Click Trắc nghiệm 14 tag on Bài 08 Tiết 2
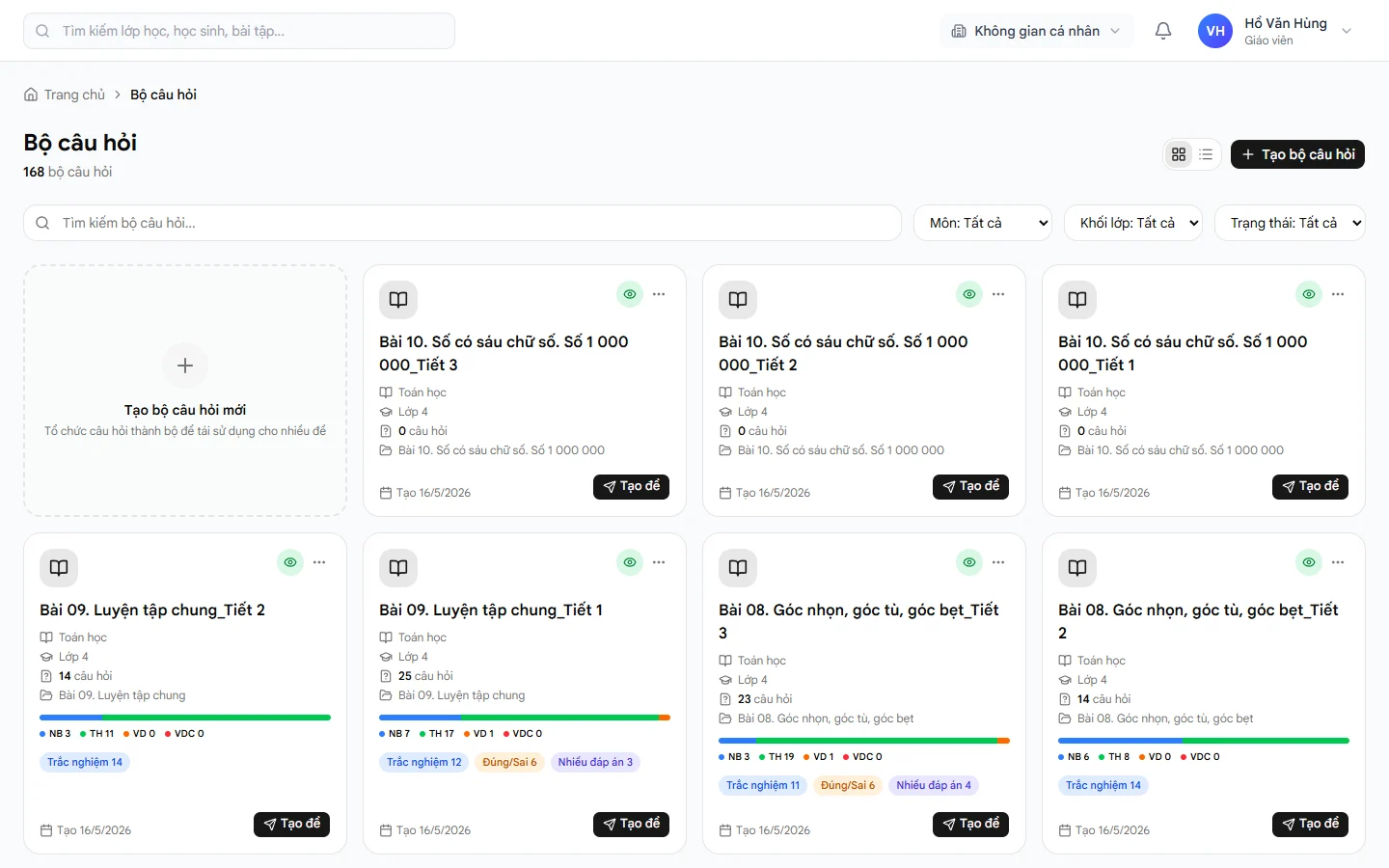1389x868 pixels. pyautogui.click(x=1103, y=785)
